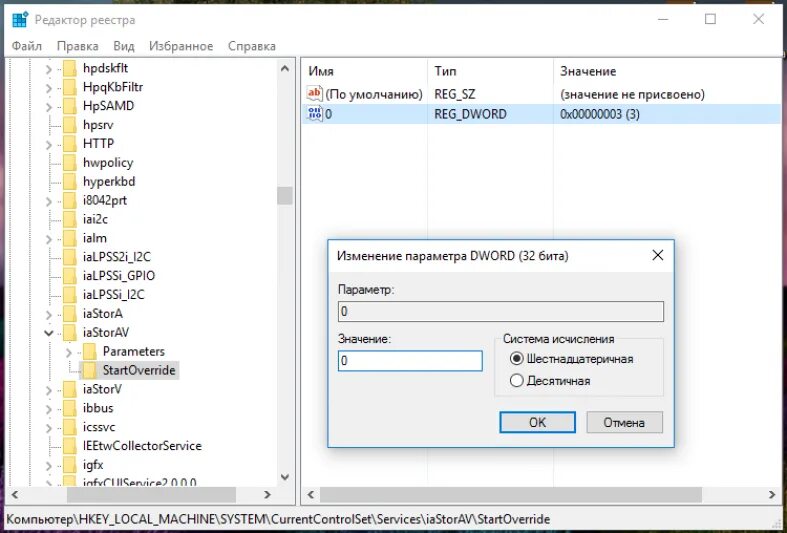Expand the i8042prt tree node
Screen dimensions: 787x533
click(49, 201)
